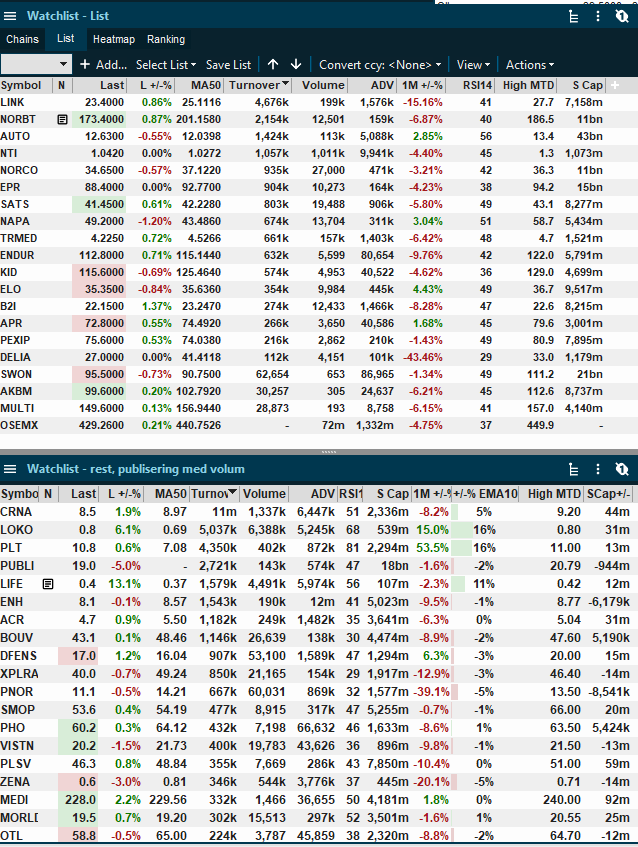This screenshot has width=638, height=847.
Task: Open hamburger menu of Watchlist - List panel
Action: click(10, 16)
